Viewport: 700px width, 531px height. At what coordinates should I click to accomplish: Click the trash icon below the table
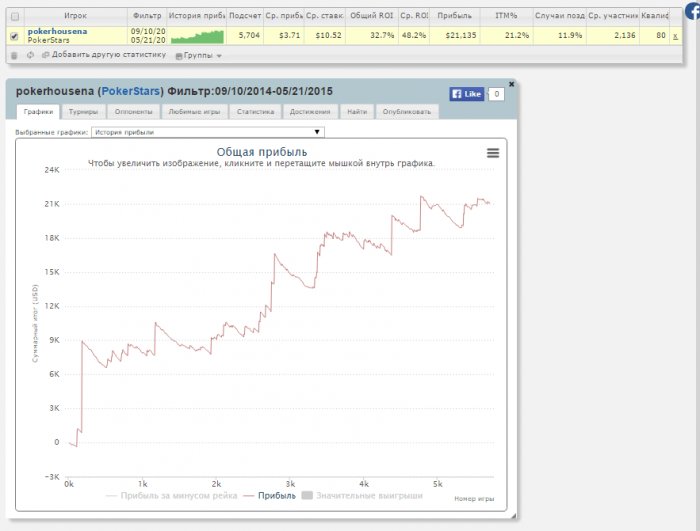(14, 54)
